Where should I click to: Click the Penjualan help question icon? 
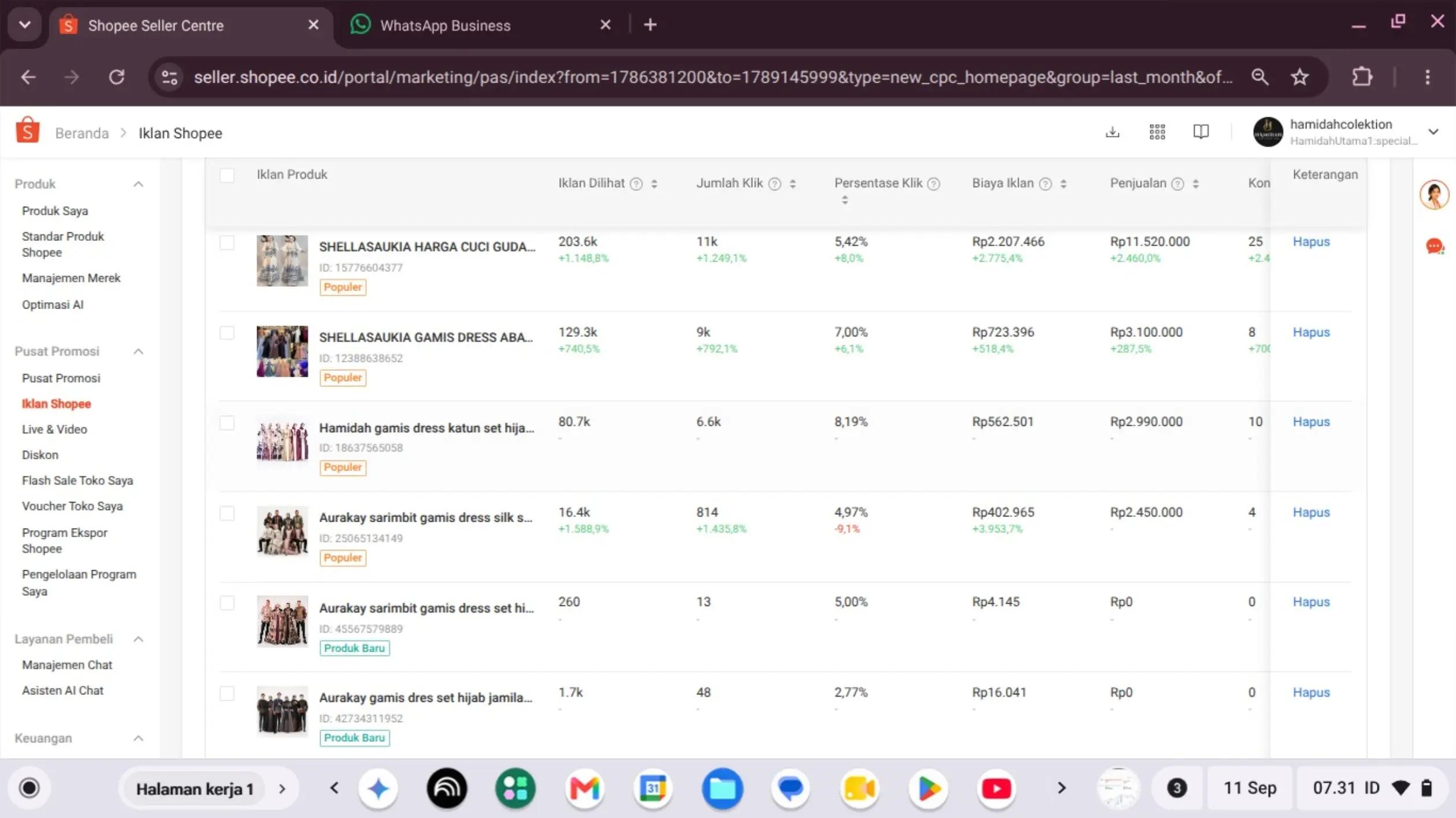click(1178, 184)
